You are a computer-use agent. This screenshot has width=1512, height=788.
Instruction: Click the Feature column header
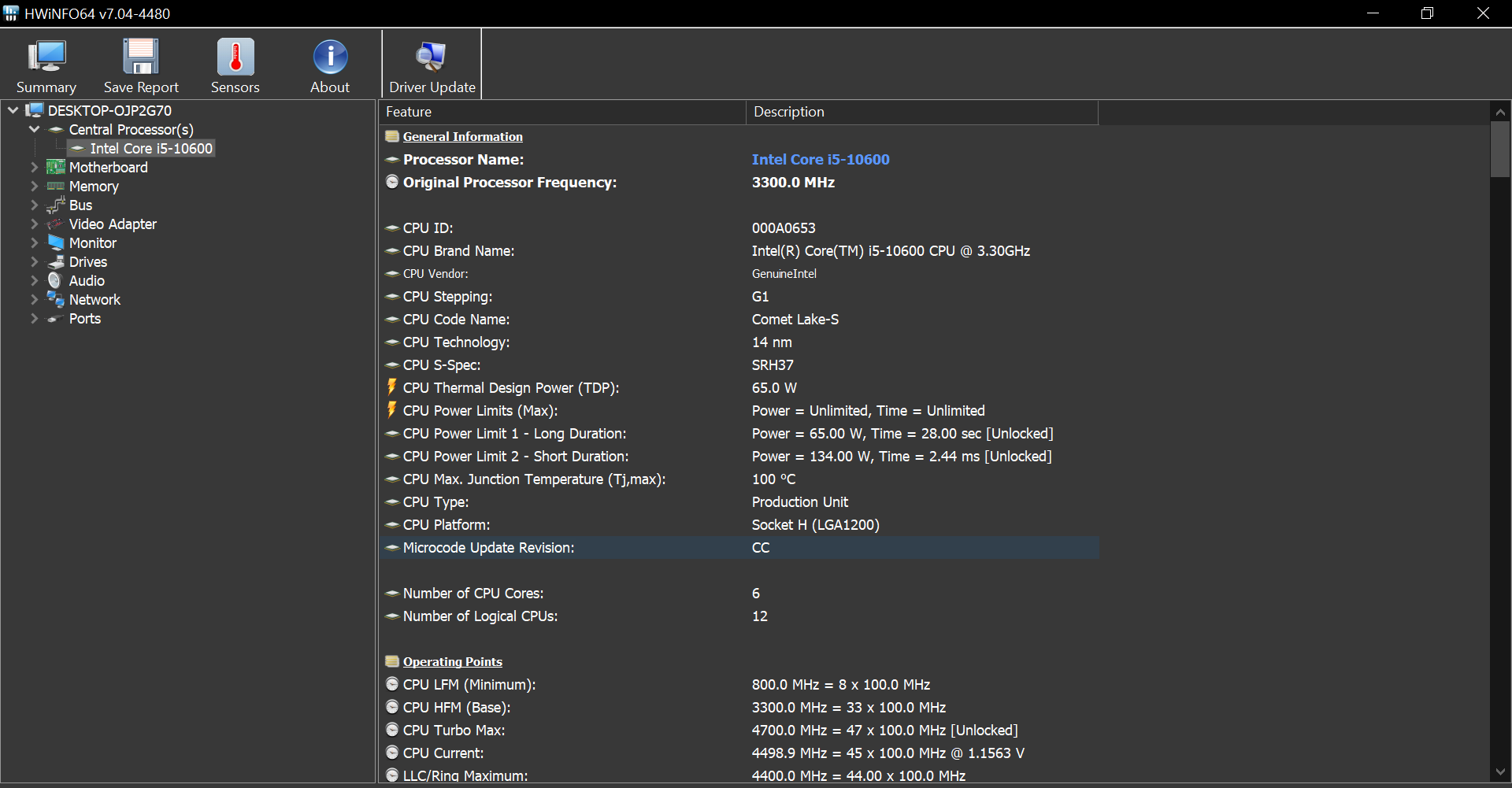click(x=562, y=112)
